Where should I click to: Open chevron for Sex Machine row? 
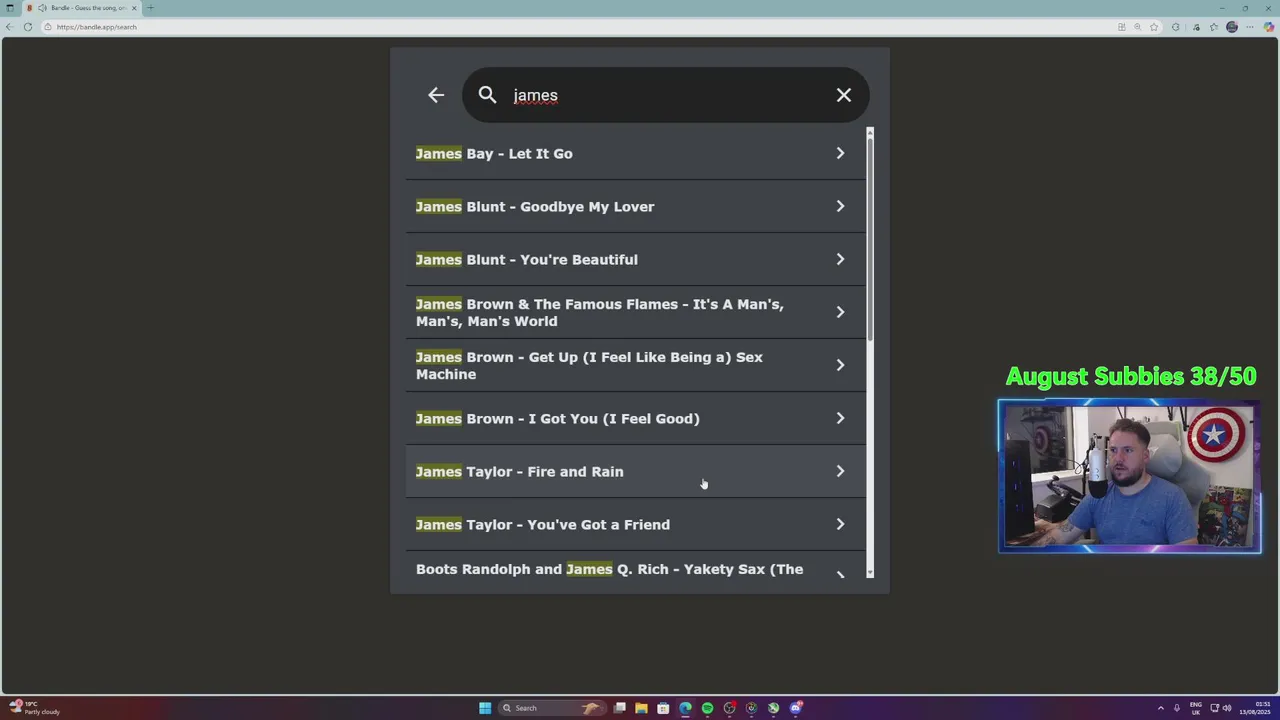840,365
